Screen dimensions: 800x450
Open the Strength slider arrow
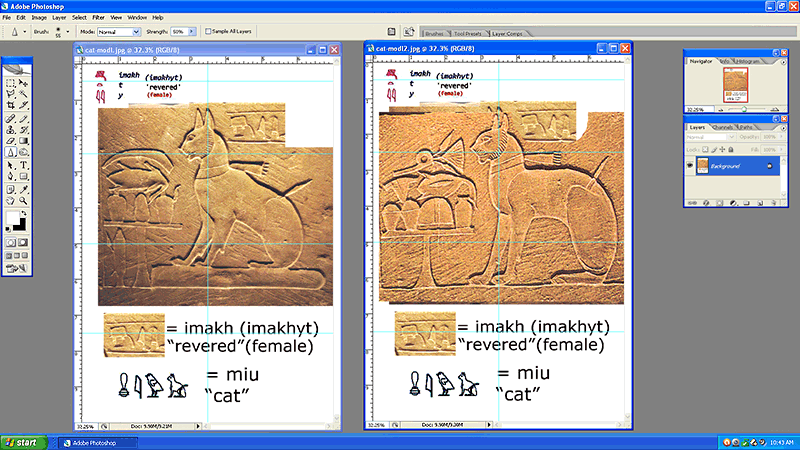click(x=192, y=32)
